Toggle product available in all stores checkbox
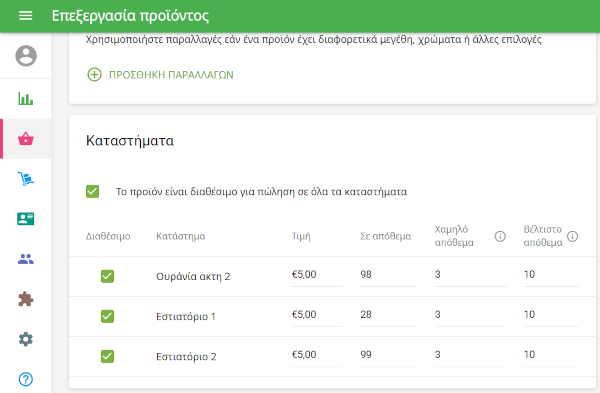The image size is (600, 393). tap(93, 191)
